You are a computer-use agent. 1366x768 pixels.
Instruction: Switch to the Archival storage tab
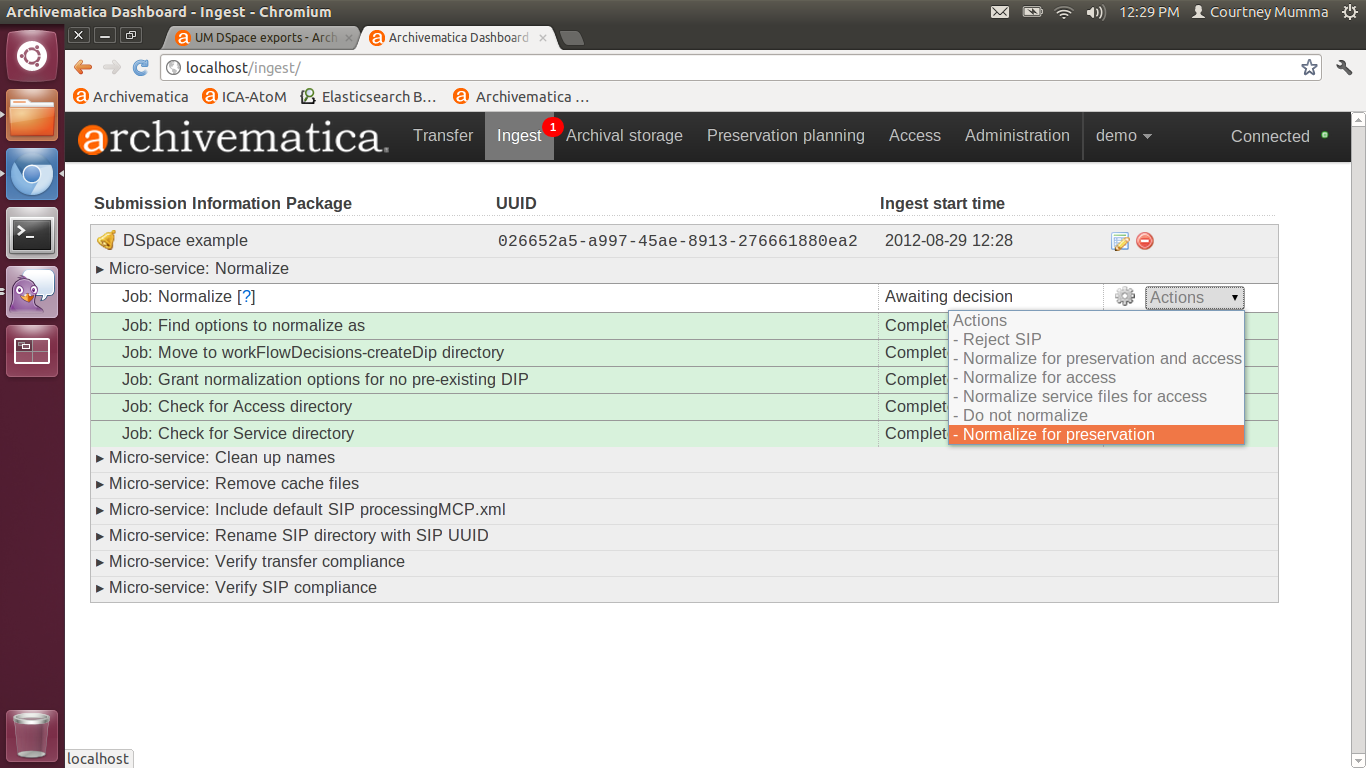624,136
